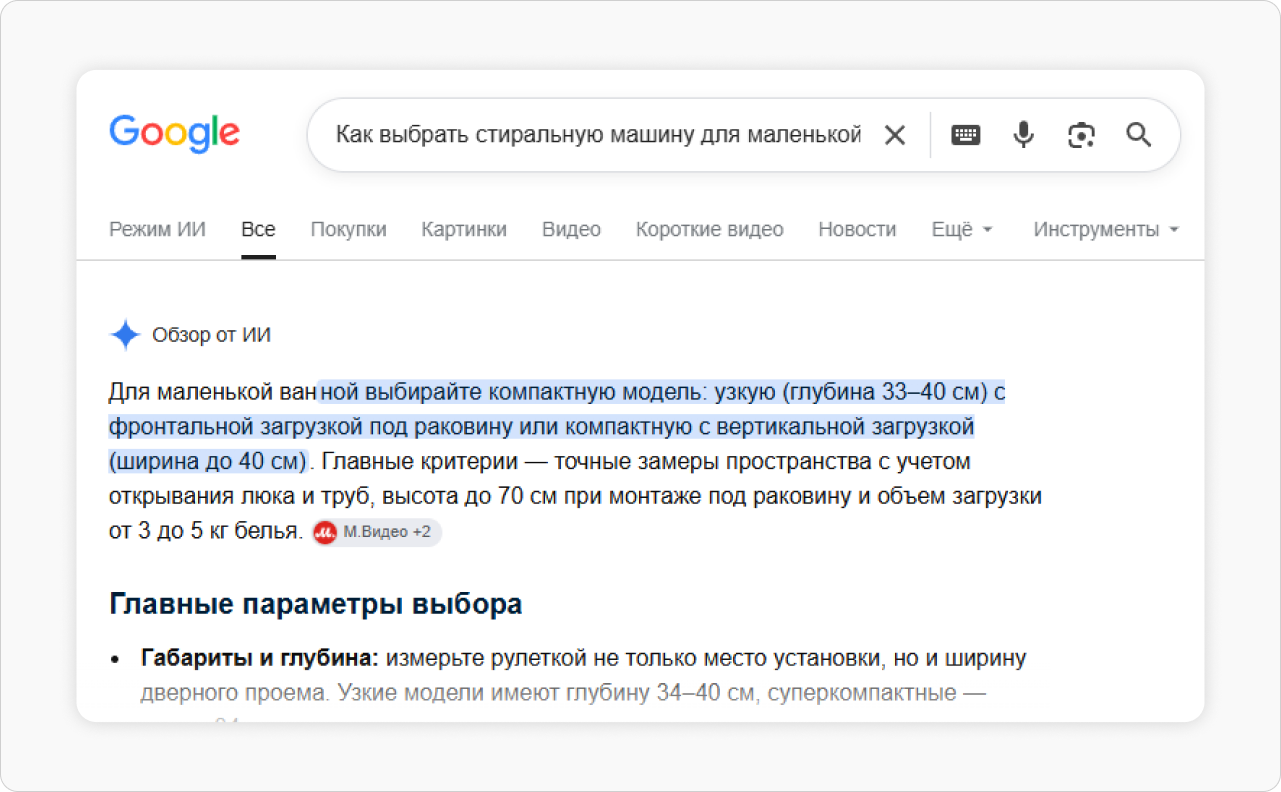Start voice search with microphone icon
This screenshot has height=792, width=1281.
pyautogui.click(x=1023, y=135)
